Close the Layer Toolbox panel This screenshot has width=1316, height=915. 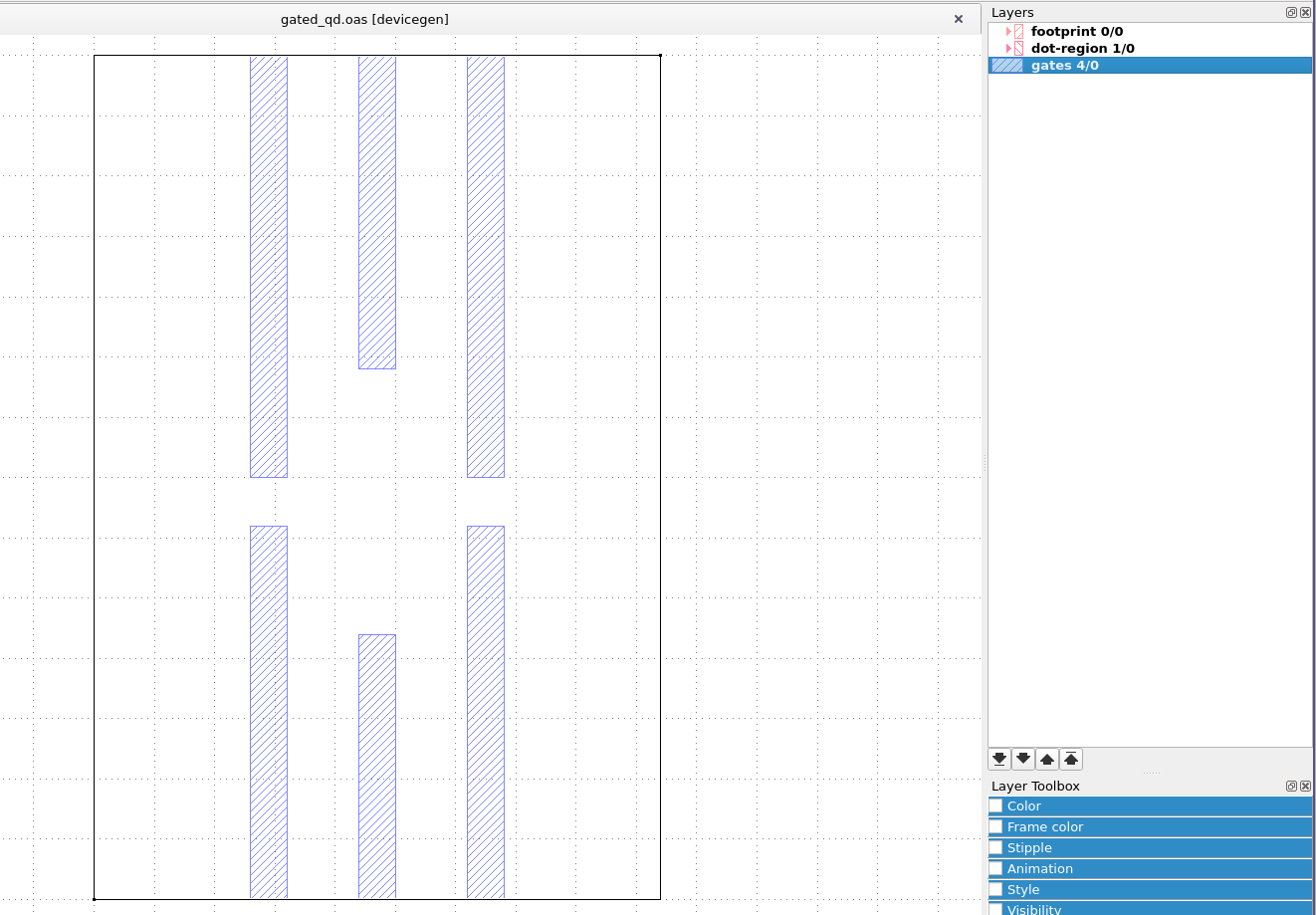tap(1305, 786)
